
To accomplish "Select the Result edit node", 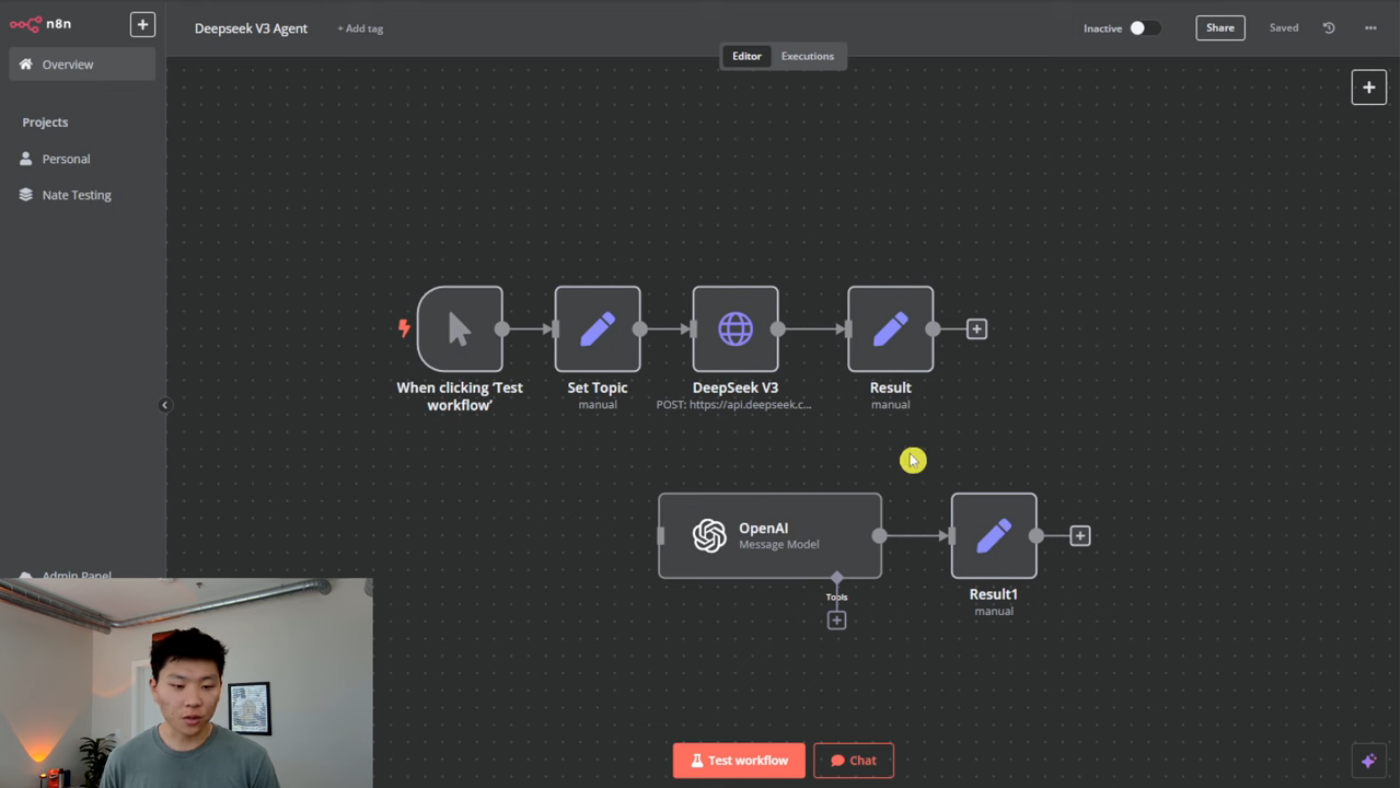I will [x=891, y=329].
